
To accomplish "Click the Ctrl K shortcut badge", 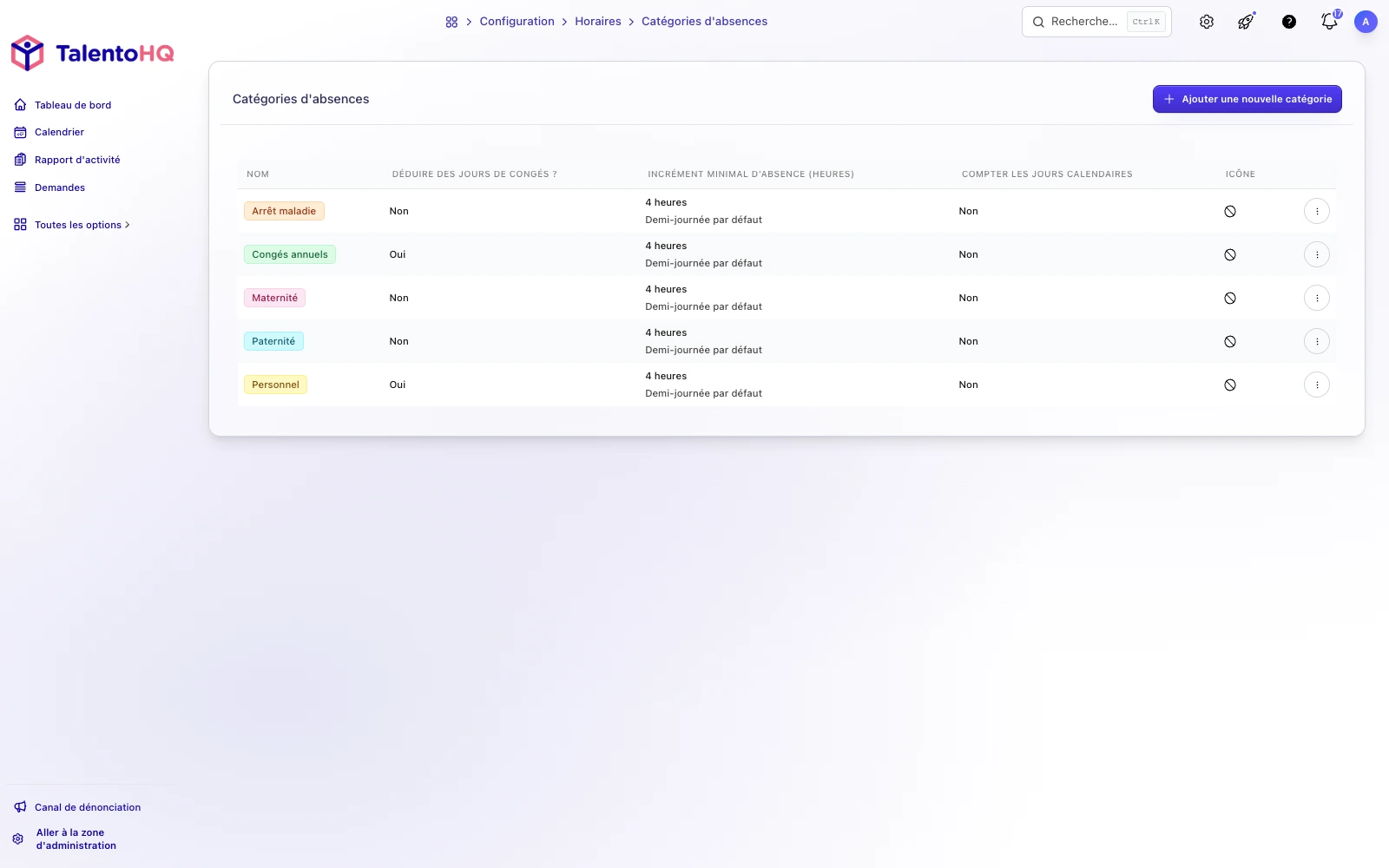I will (1146, 22).
